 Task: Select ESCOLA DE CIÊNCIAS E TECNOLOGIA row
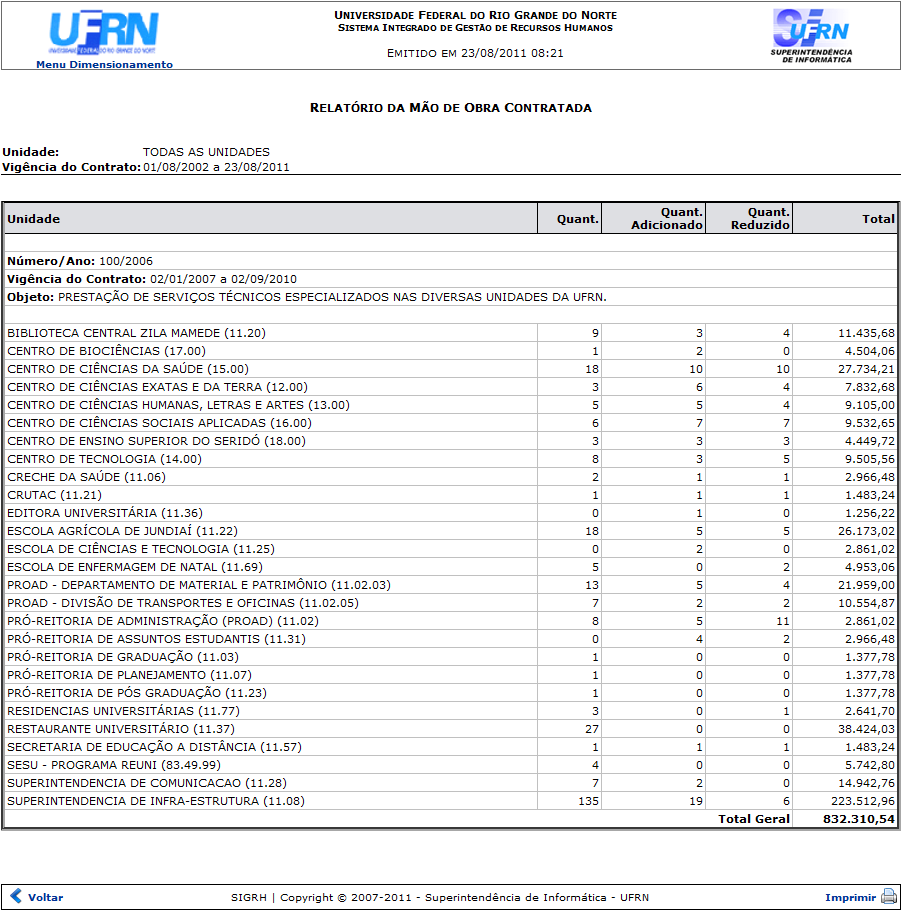click(451, 550)
